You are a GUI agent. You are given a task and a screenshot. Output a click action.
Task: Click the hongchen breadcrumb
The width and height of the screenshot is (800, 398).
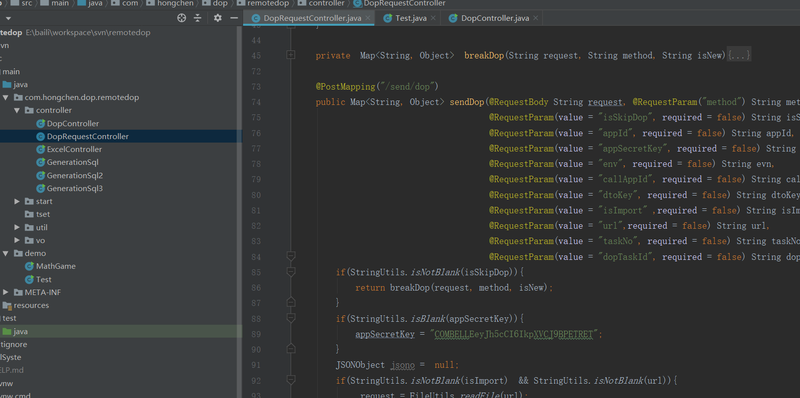coord(176,3)
